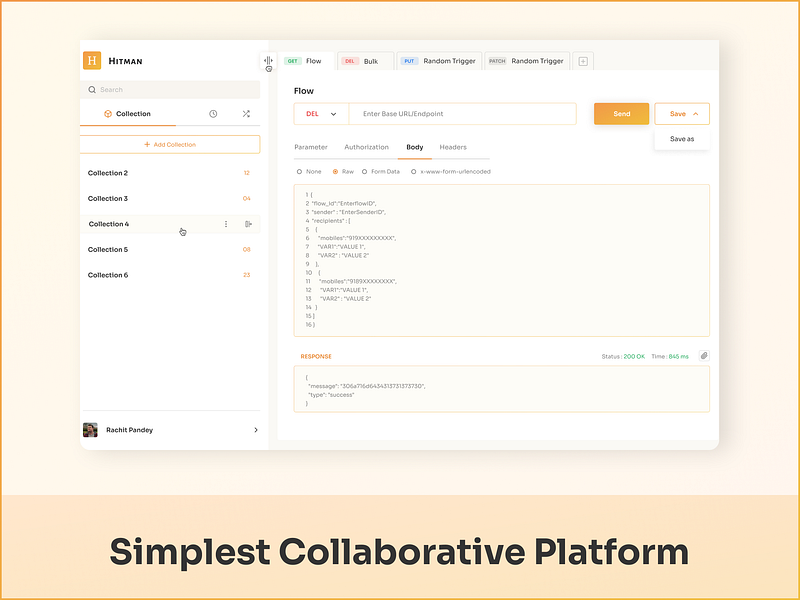Viewport: 800px width, 600px height.
Task: Switch to the DEL Bulk tab
Action: 365,61
